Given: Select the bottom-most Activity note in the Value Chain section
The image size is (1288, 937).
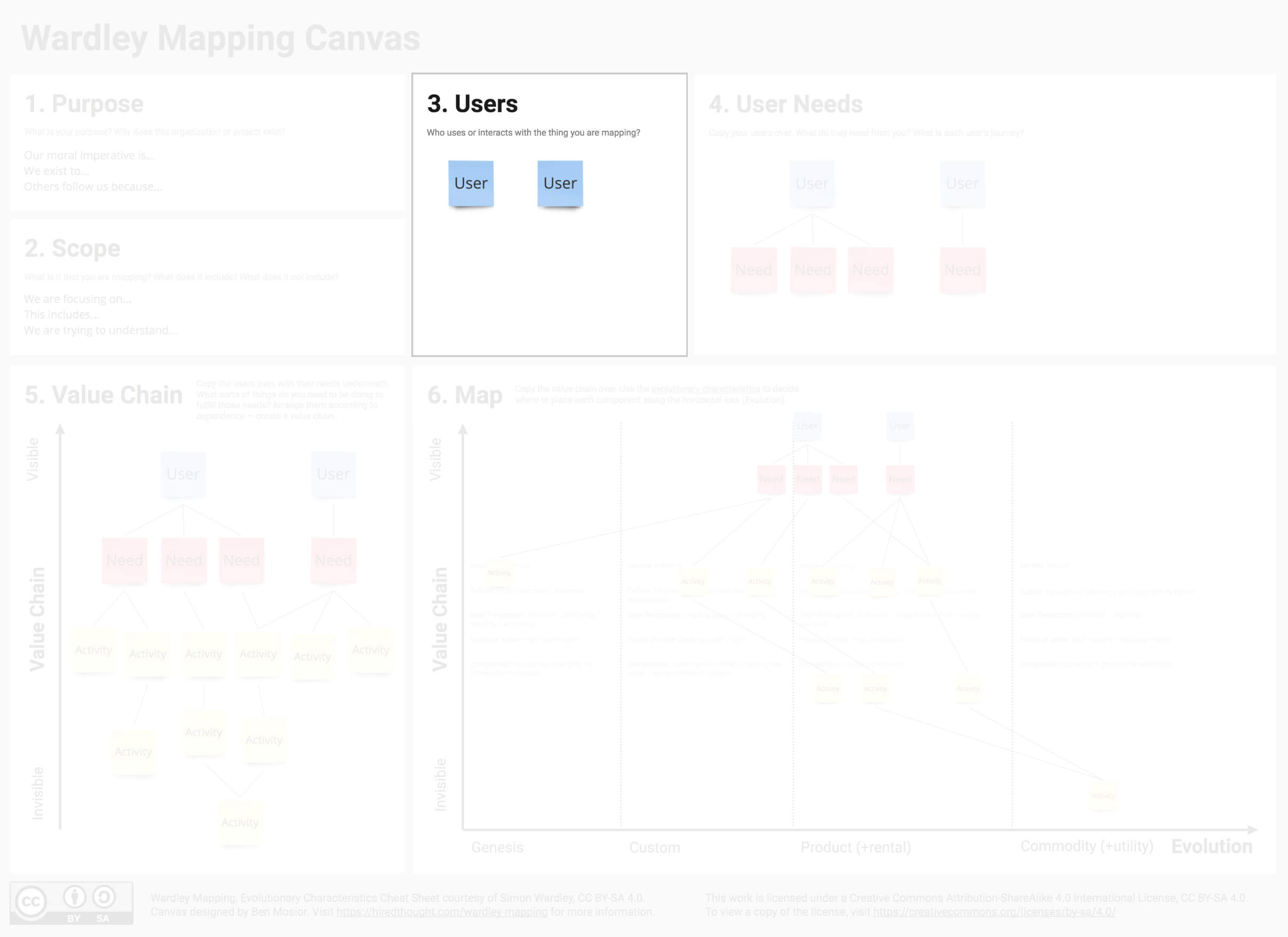Looking at the screenshot, I should [240, 823].
